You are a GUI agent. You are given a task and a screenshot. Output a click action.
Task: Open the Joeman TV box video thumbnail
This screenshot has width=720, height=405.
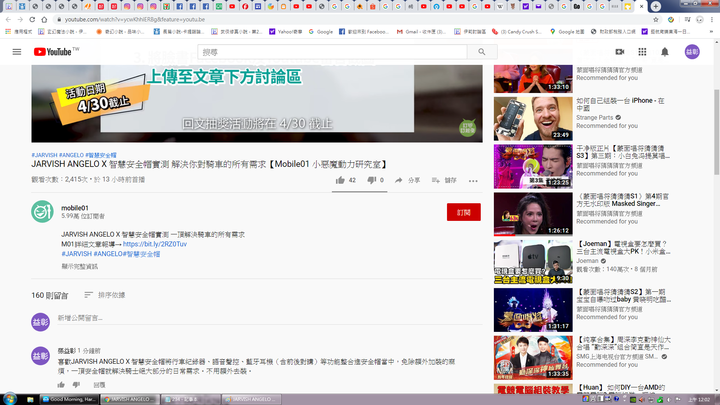[533, 262]
